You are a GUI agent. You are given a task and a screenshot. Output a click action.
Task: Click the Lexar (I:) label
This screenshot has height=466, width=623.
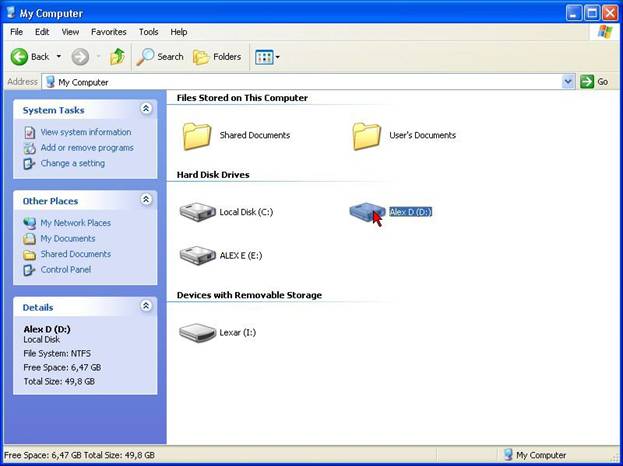[x=238, y=333]
